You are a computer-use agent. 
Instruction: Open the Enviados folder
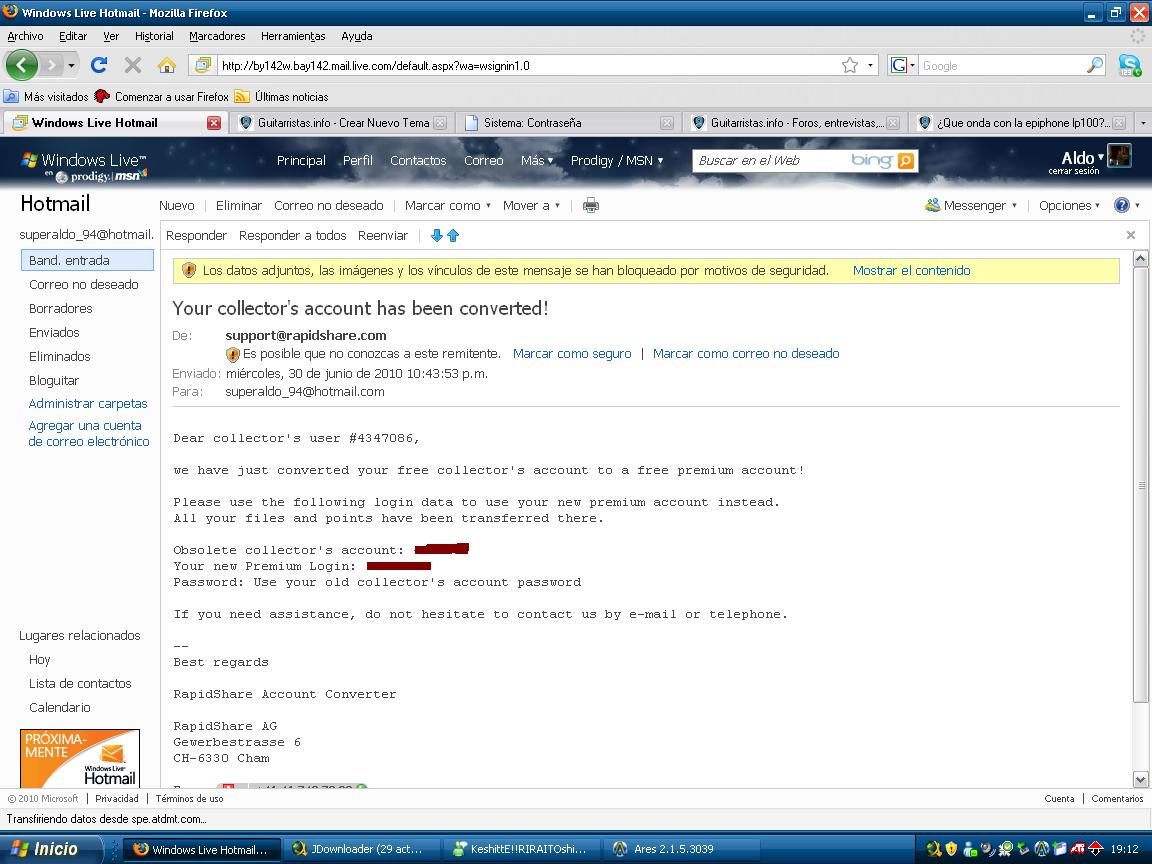[54, 332]
